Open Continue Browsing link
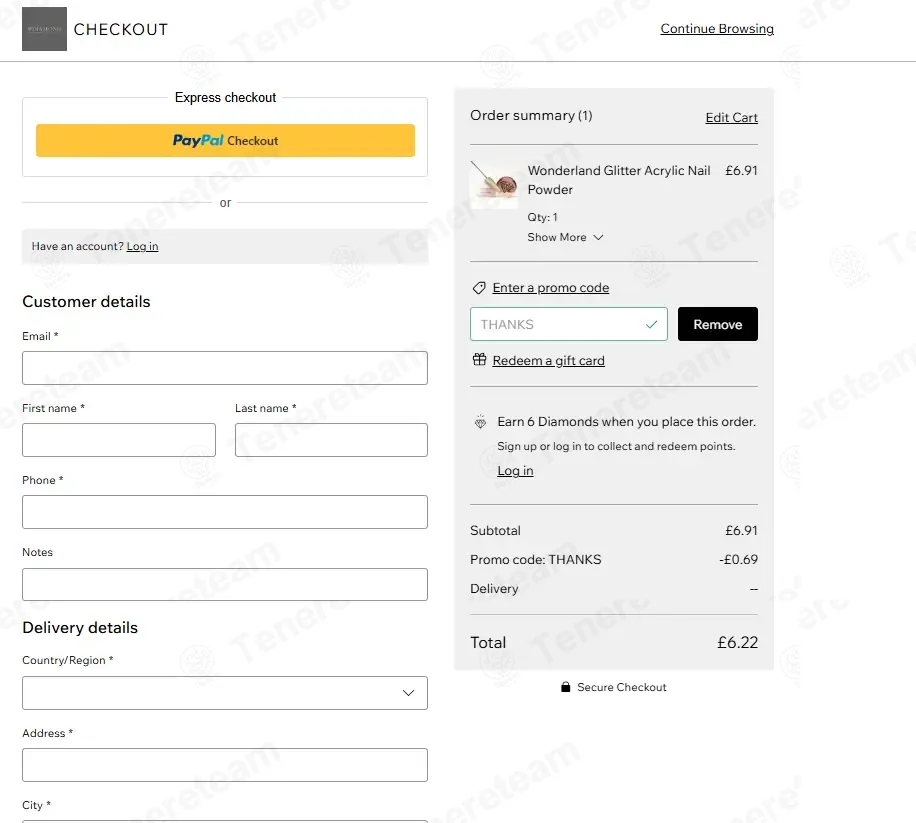This screenshot has height=823, width=916. coord(717,29)
